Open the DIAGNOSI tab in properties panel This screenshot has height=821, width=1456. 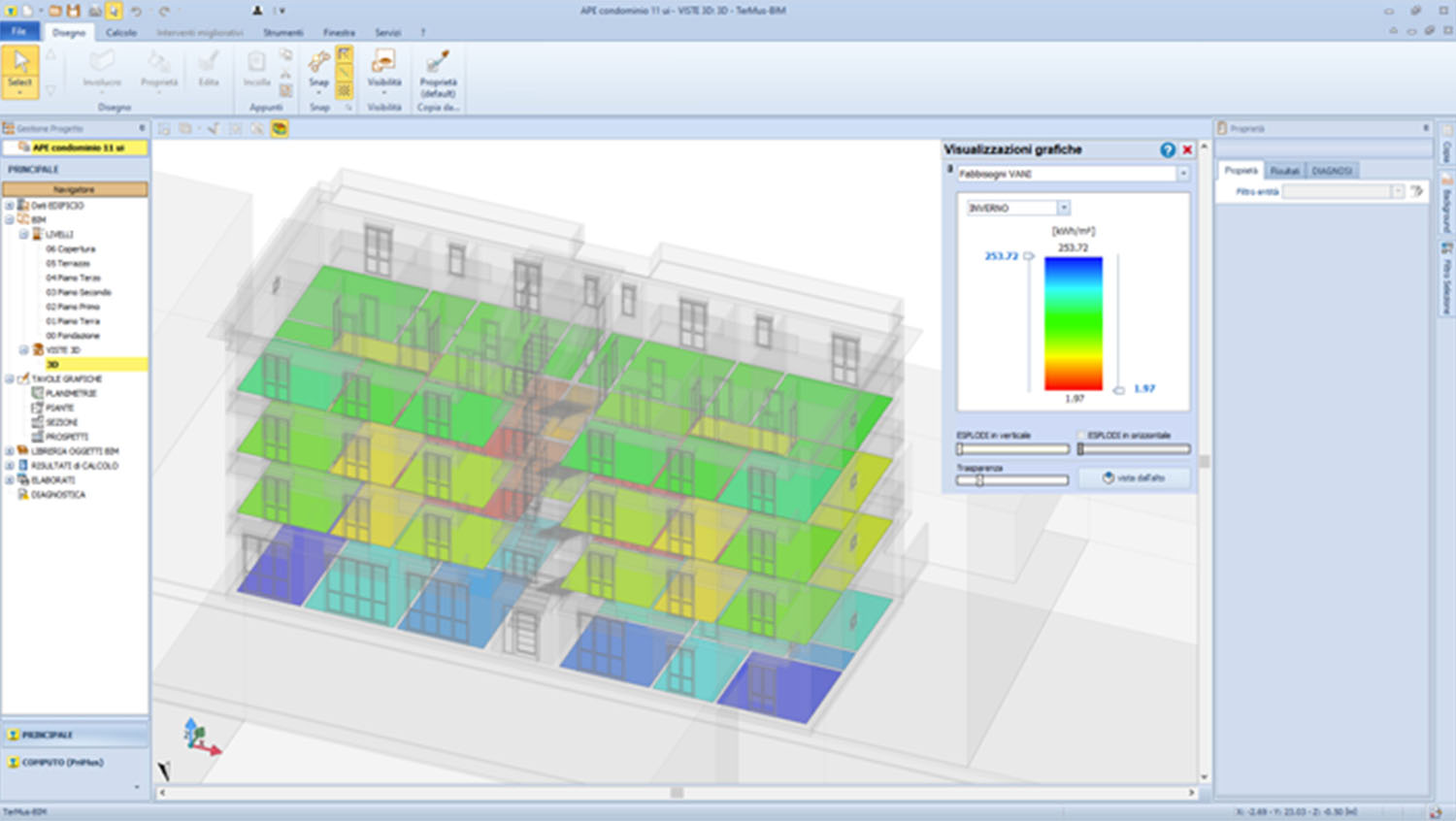click(x=1332, y=171)
